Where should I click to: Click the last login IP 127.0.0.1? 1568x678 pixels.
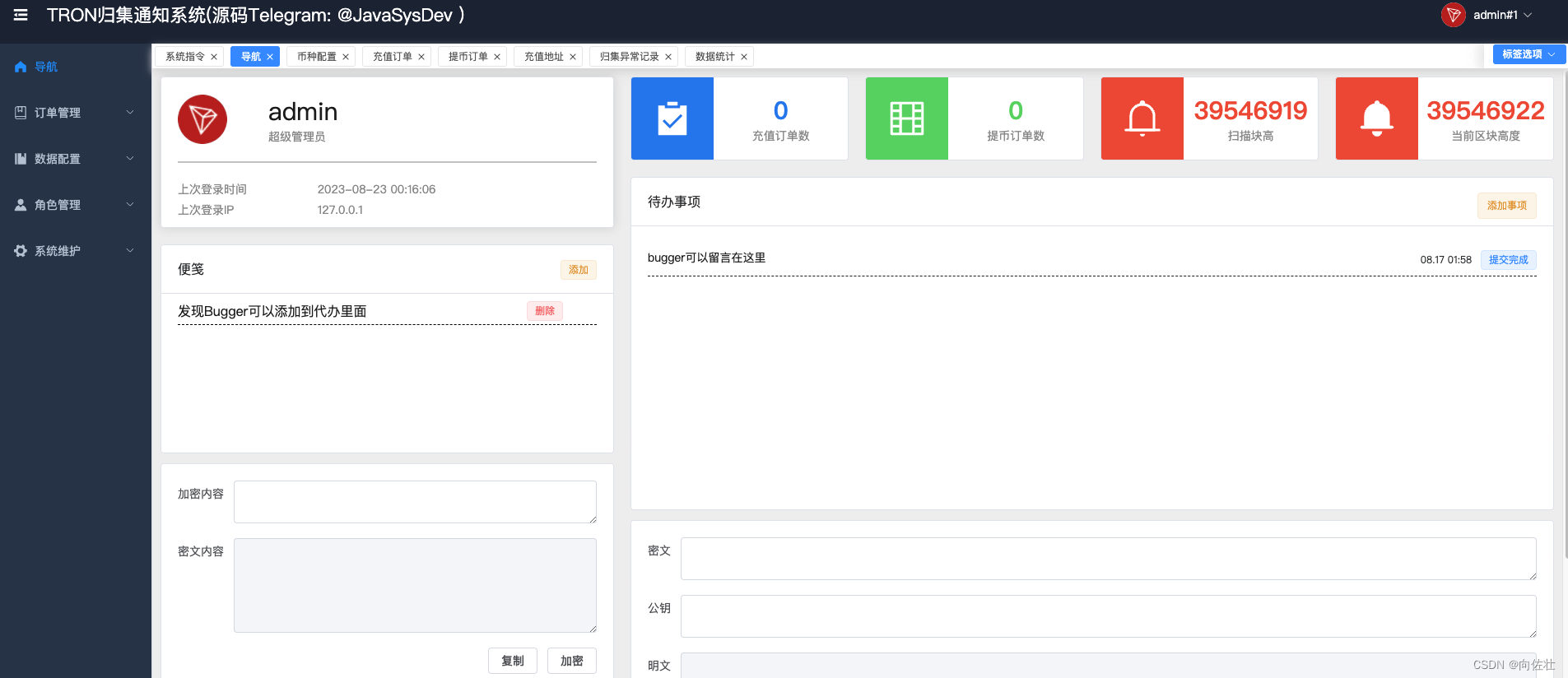coord(340,210)
